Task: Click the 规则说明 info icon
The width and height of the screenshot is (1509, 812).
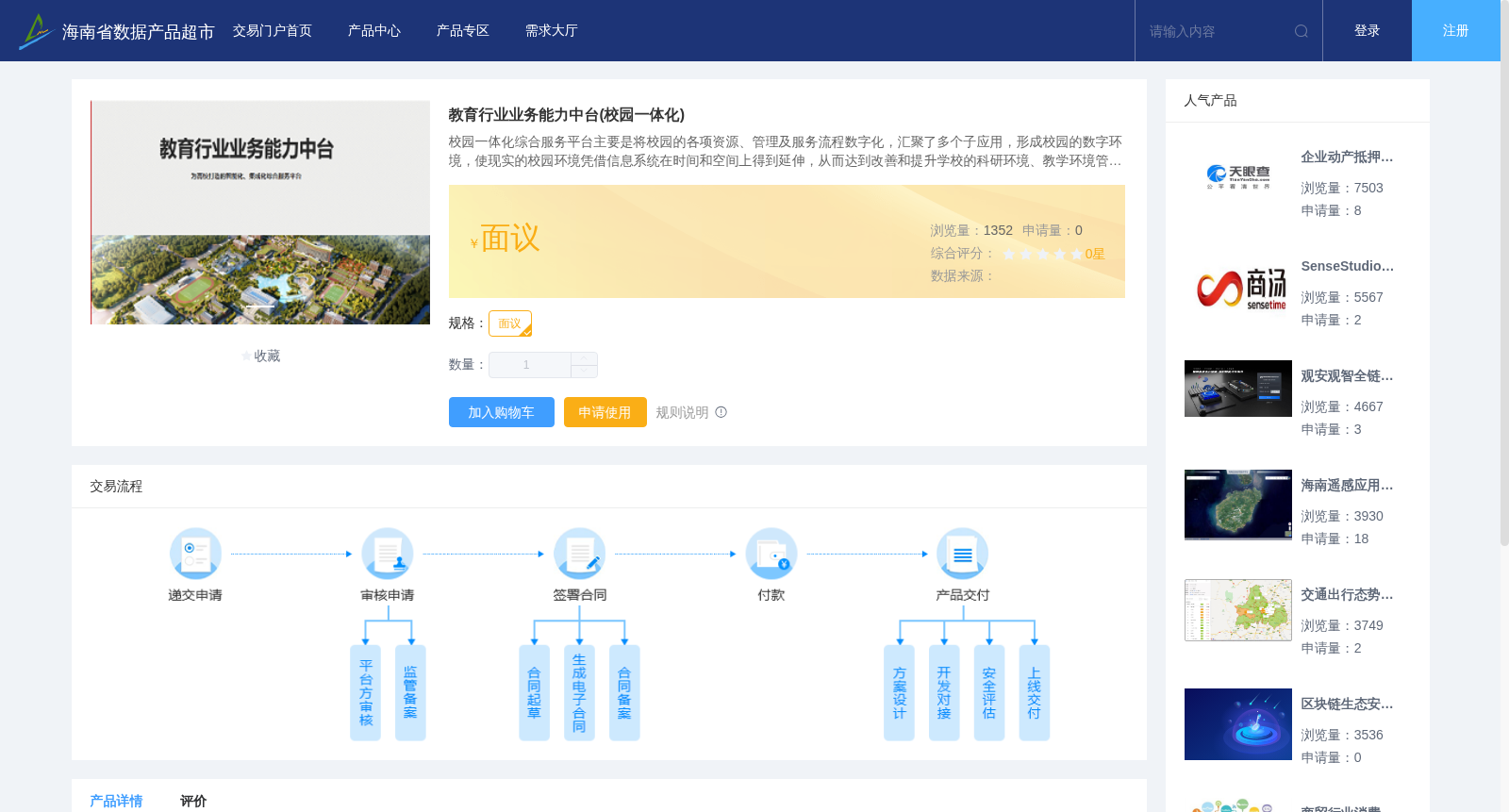Action: [x=721, y=412]
